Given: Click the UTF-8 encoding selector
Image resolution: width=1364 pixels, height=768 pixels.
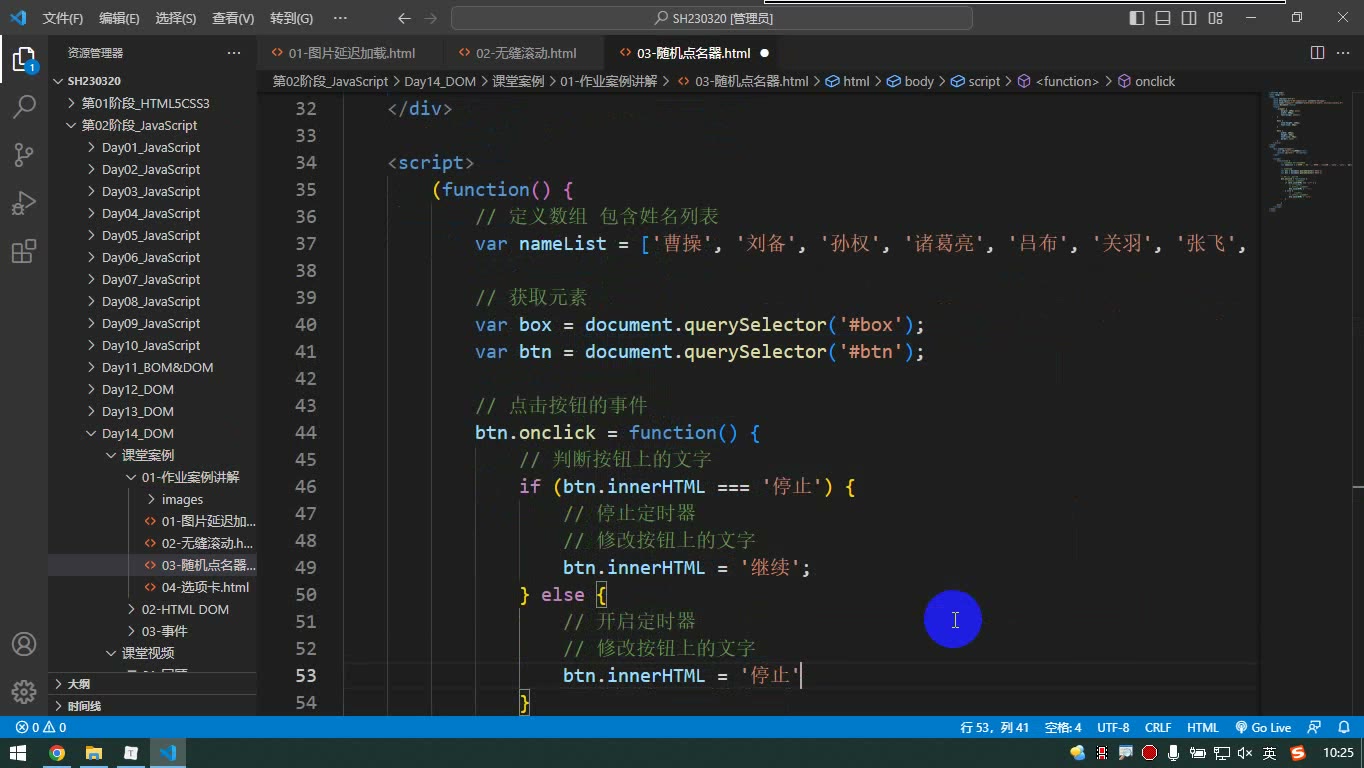Looking at the screenshot, I should (1113, 728).
